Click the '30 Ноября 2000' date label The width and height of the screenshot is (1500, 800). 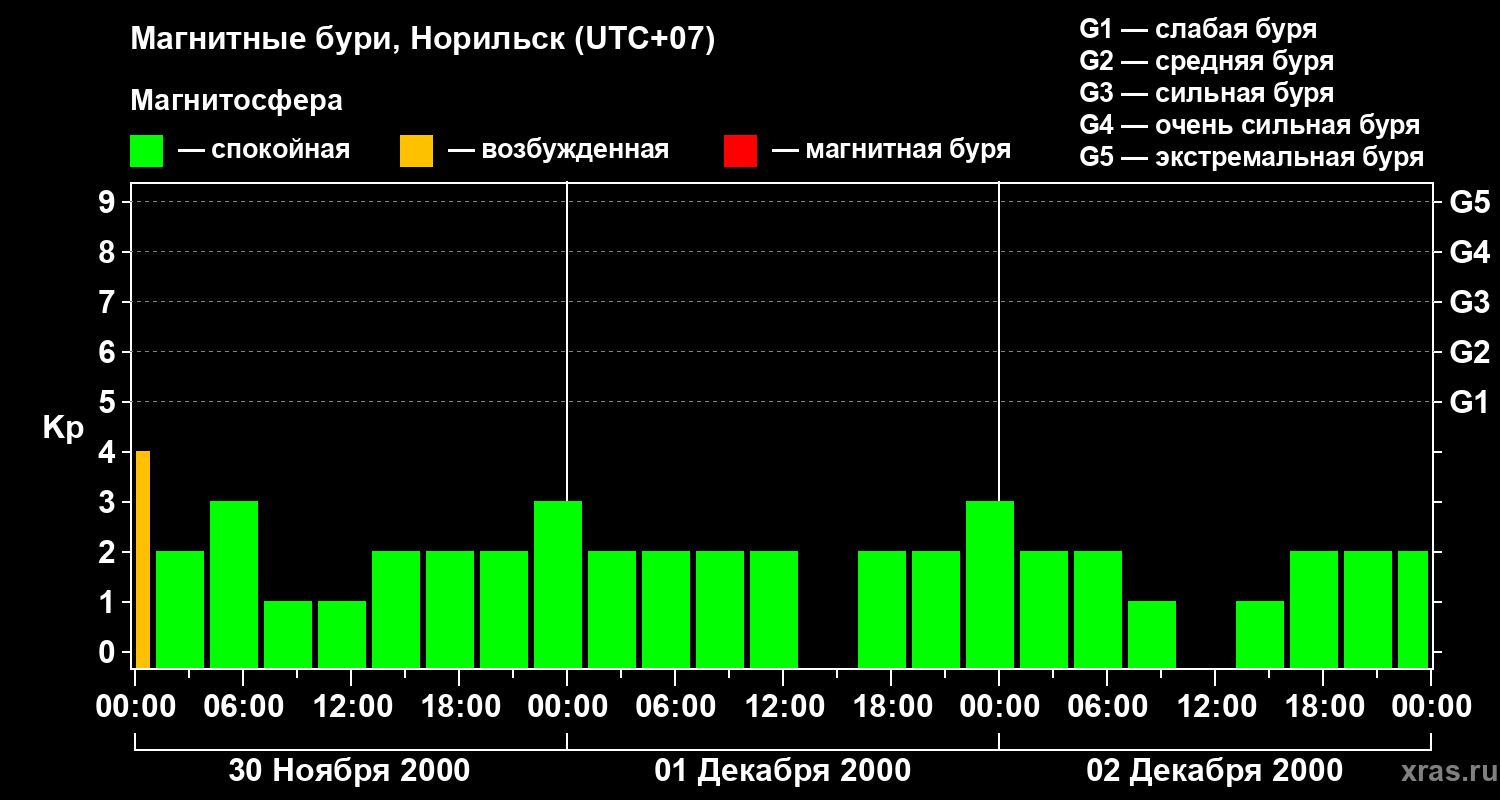pyautogui.click(x=349, y=771)
